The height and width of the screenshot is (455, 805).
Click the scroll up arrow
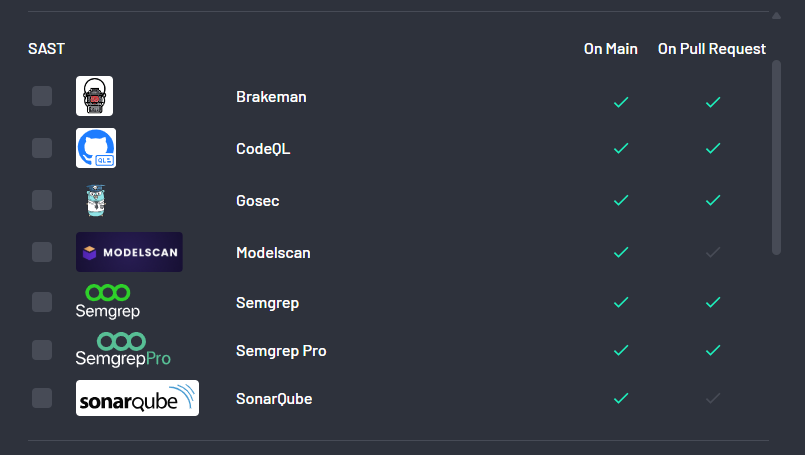(776, 16)
